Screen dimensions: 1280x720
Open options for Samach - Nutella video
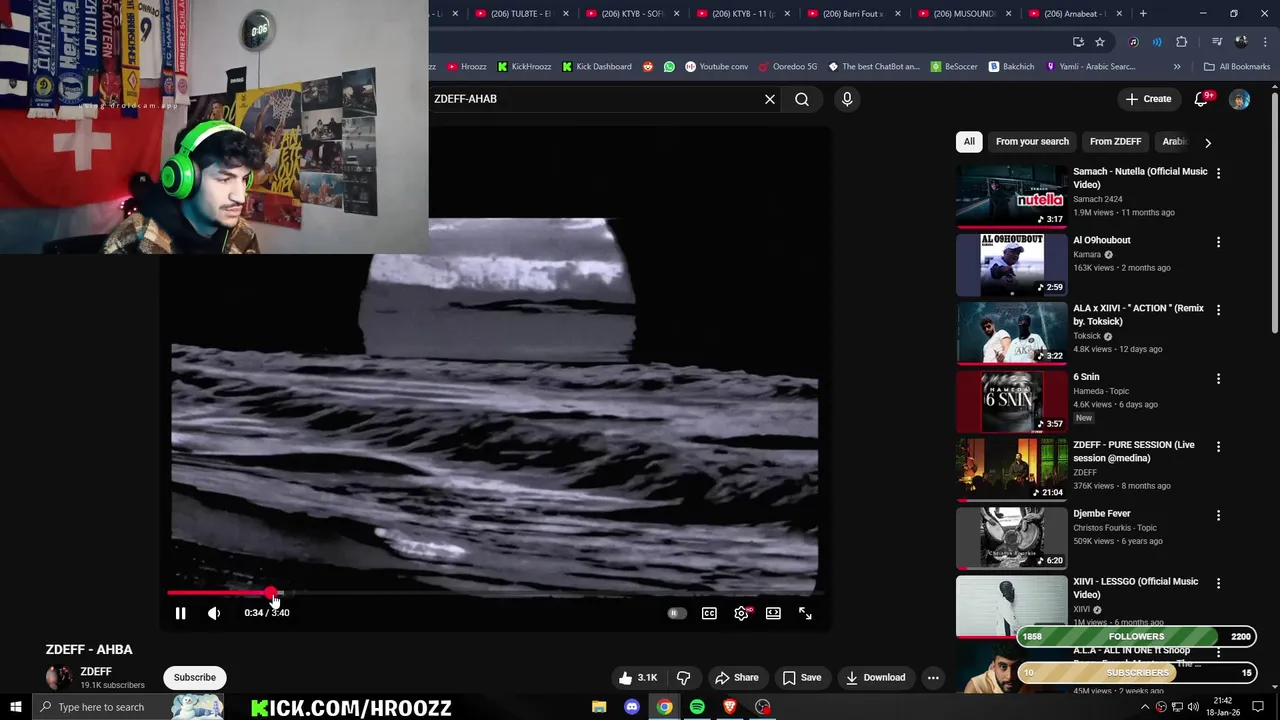(1218, 173)
